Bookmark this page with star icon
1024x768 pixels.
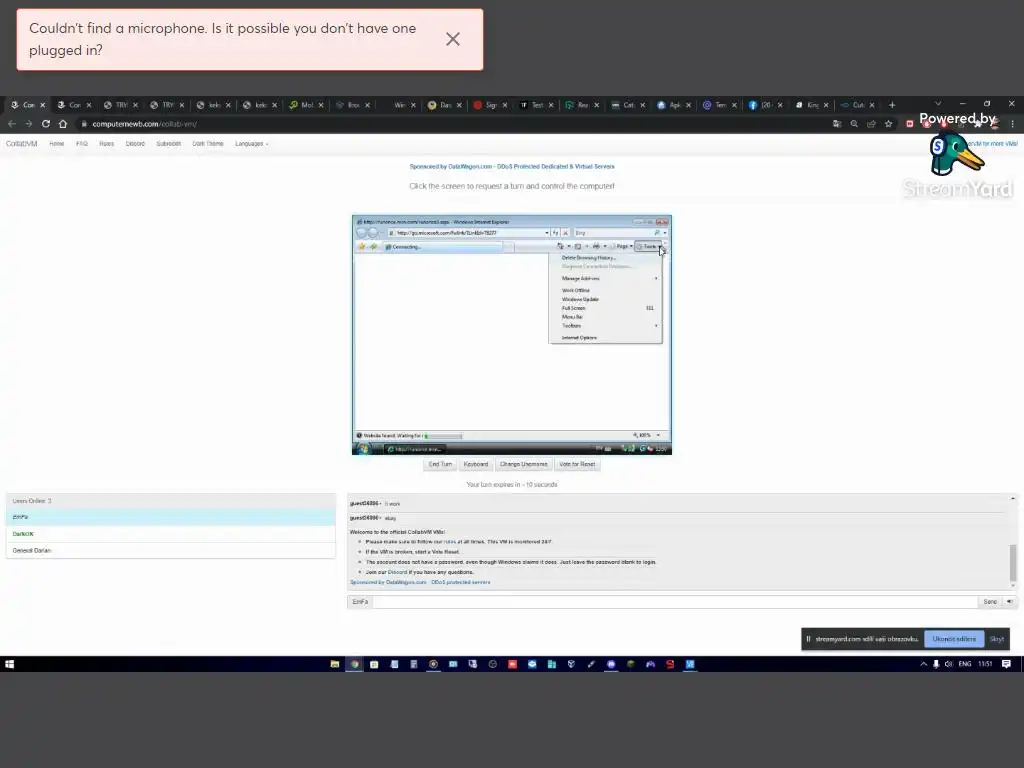(888, 123)
